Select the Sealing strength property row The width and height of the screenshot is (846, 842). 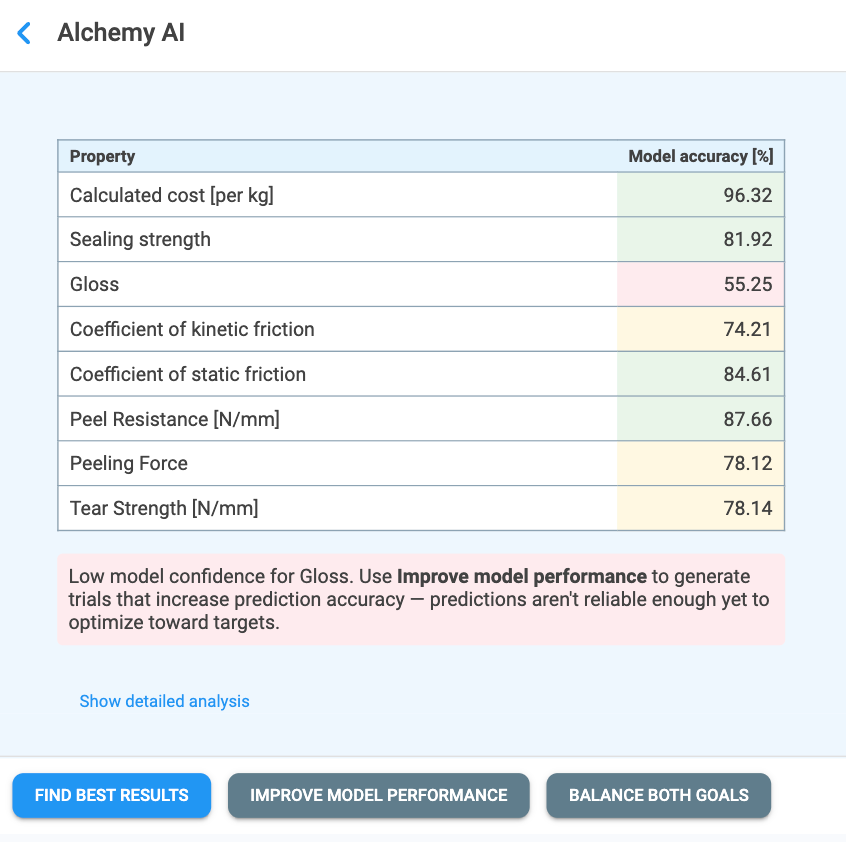(x=421, y=239)
